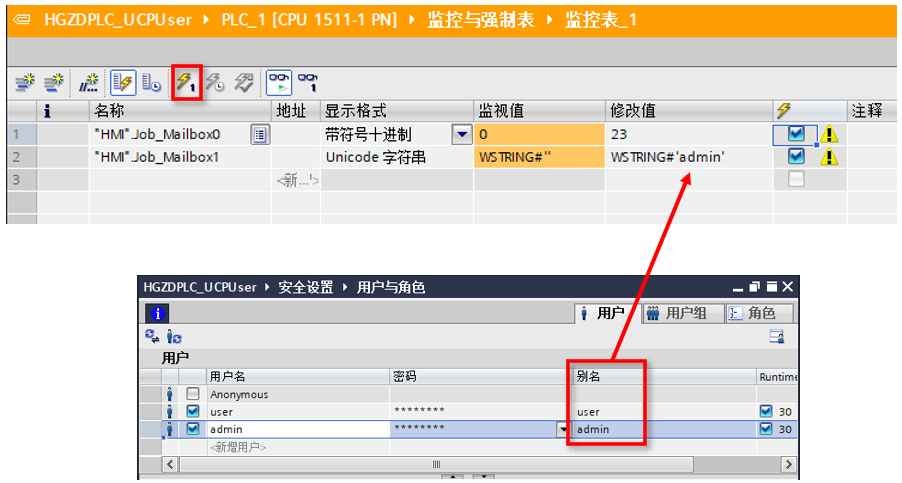
Task: Toggle advanced settings columns clock icon
Action: [151, 83]
